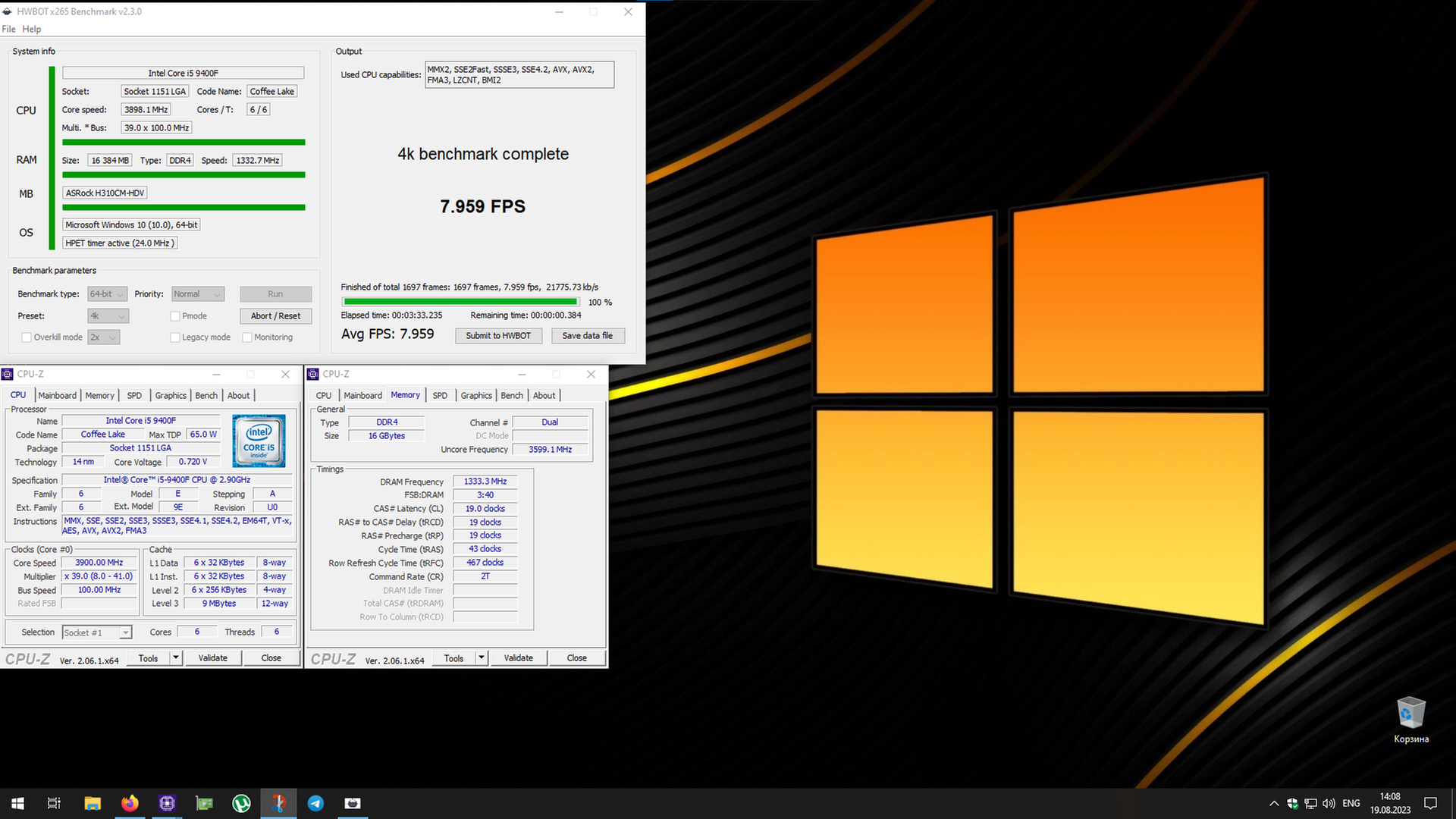Open File Explorer from the taskbar
Image resolution: width=1456 pixels, height=819 pixels.
(93, 803)
